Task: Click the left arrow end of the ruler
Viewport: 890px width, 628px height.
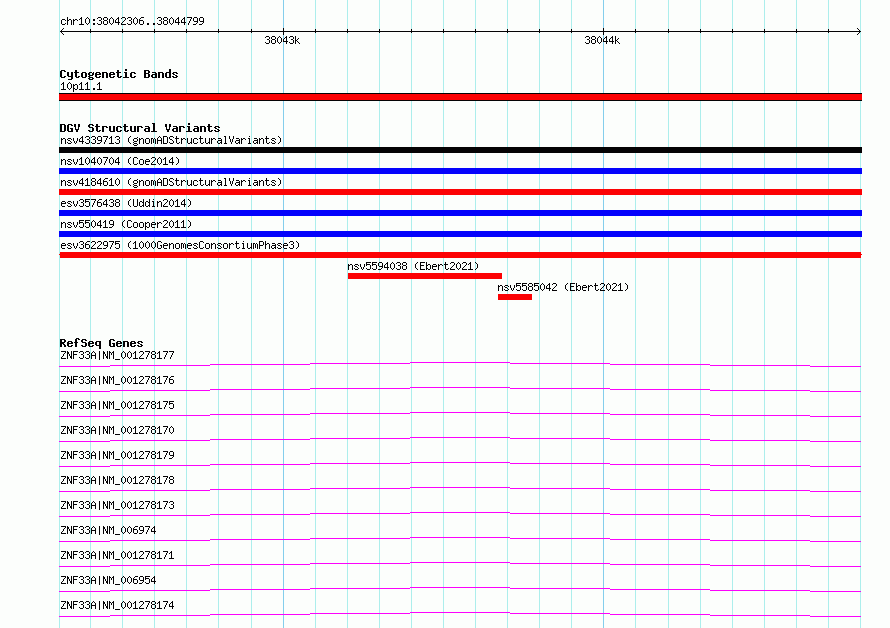Action: (62, 31)
